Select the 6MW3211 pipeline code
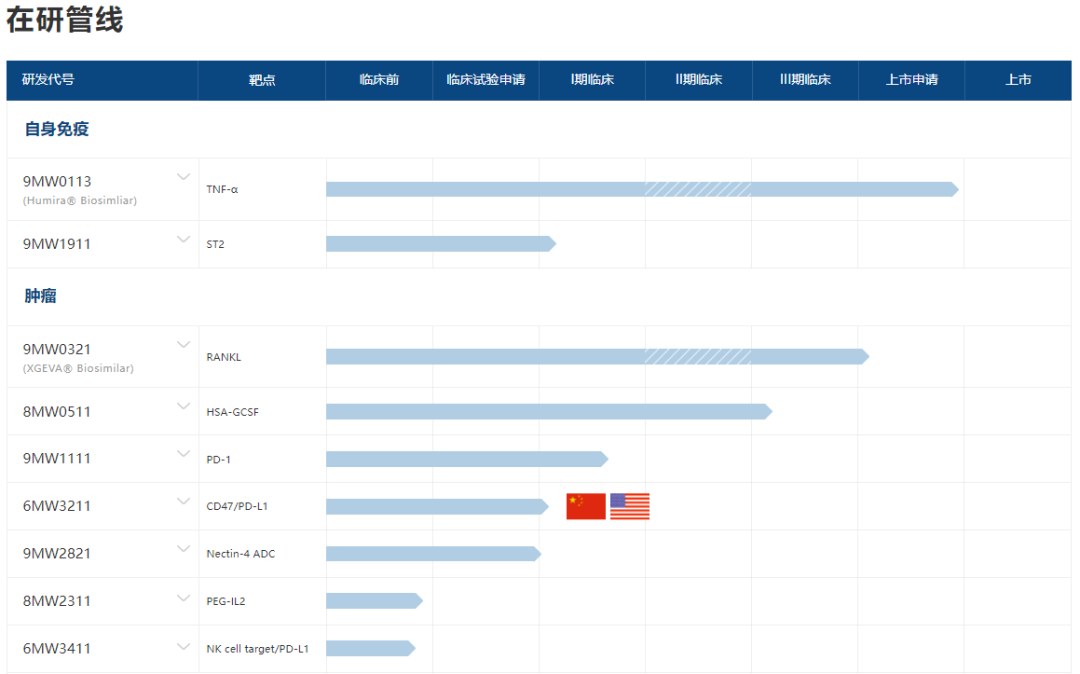Viewport: 1080px width, 674px height. pos(57,507)
